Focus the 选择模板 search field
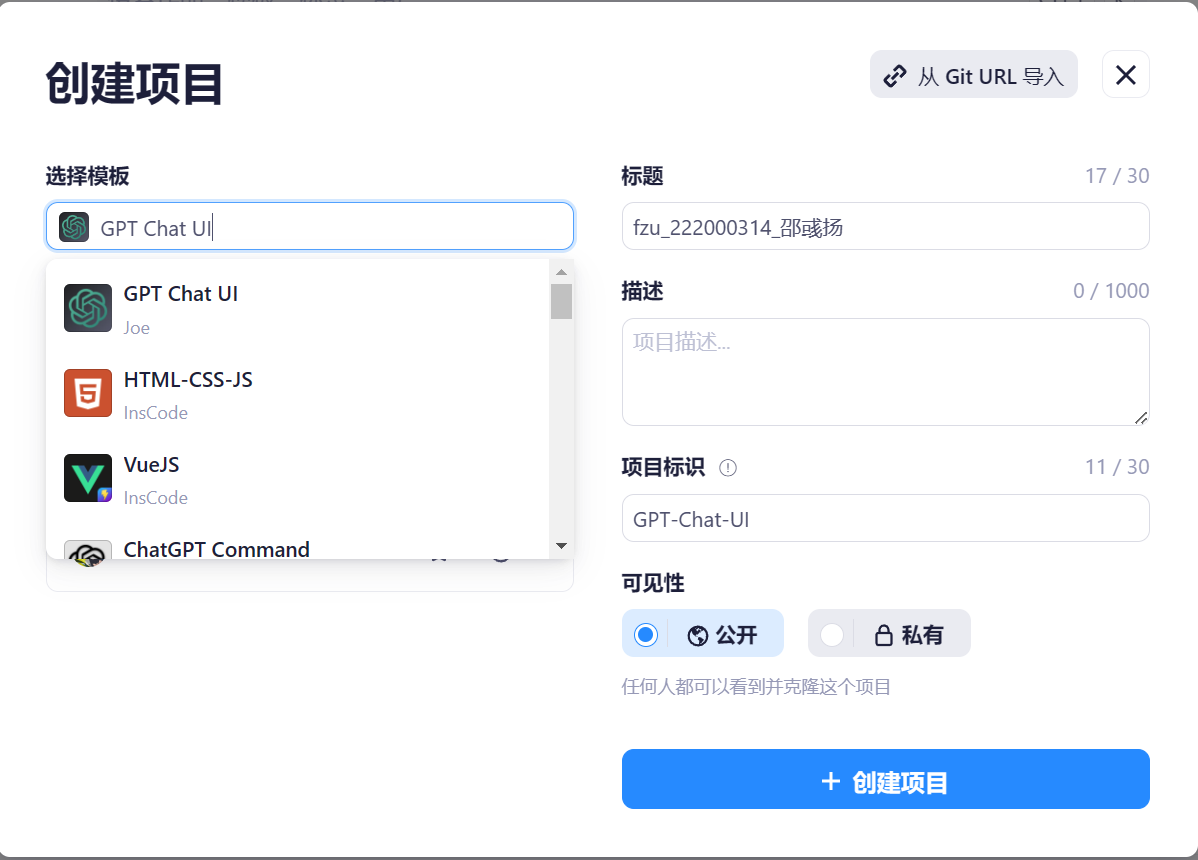1198x860 pixels. (x=310, y=227)
